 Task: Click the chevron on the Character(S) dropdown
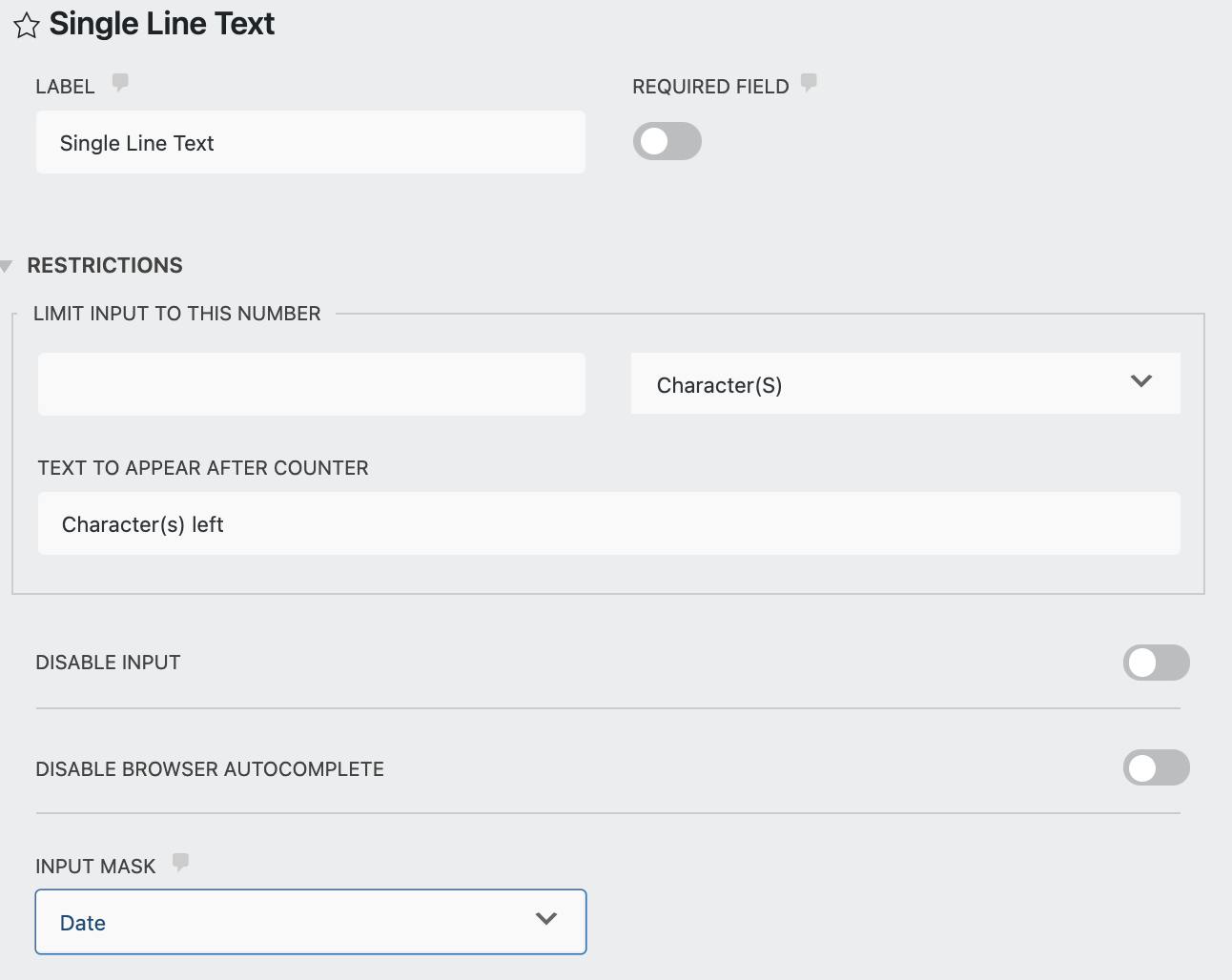1140,382
